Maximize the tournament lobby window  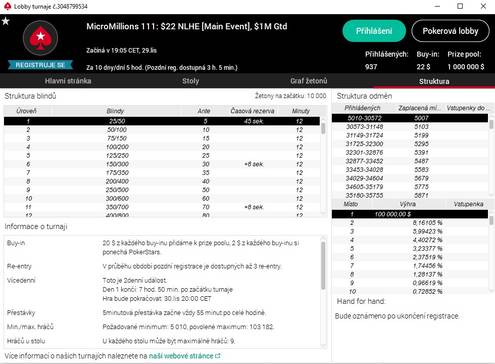tap(460, 6)
